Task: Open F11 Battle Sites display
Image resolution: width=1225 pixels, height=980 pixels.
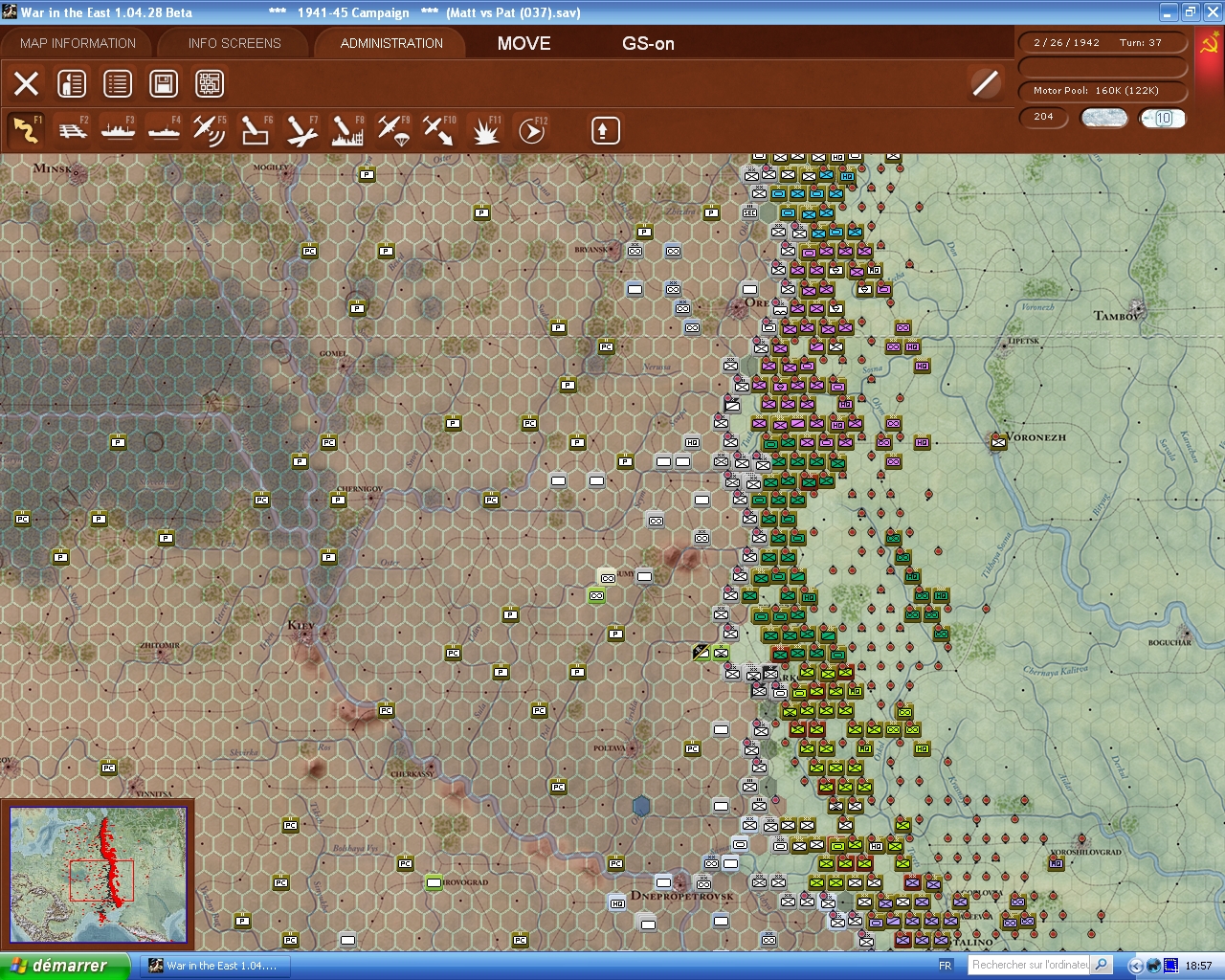Action: 485,130
